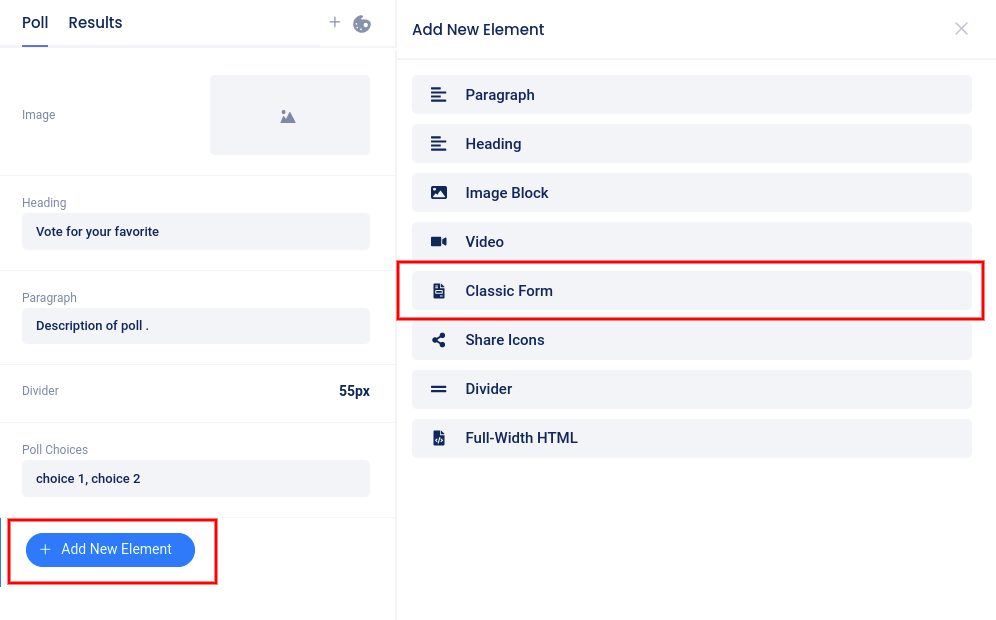Click the image upload placeholder
The height and width of the screenshot is (620, 996).
coord(289,115)
